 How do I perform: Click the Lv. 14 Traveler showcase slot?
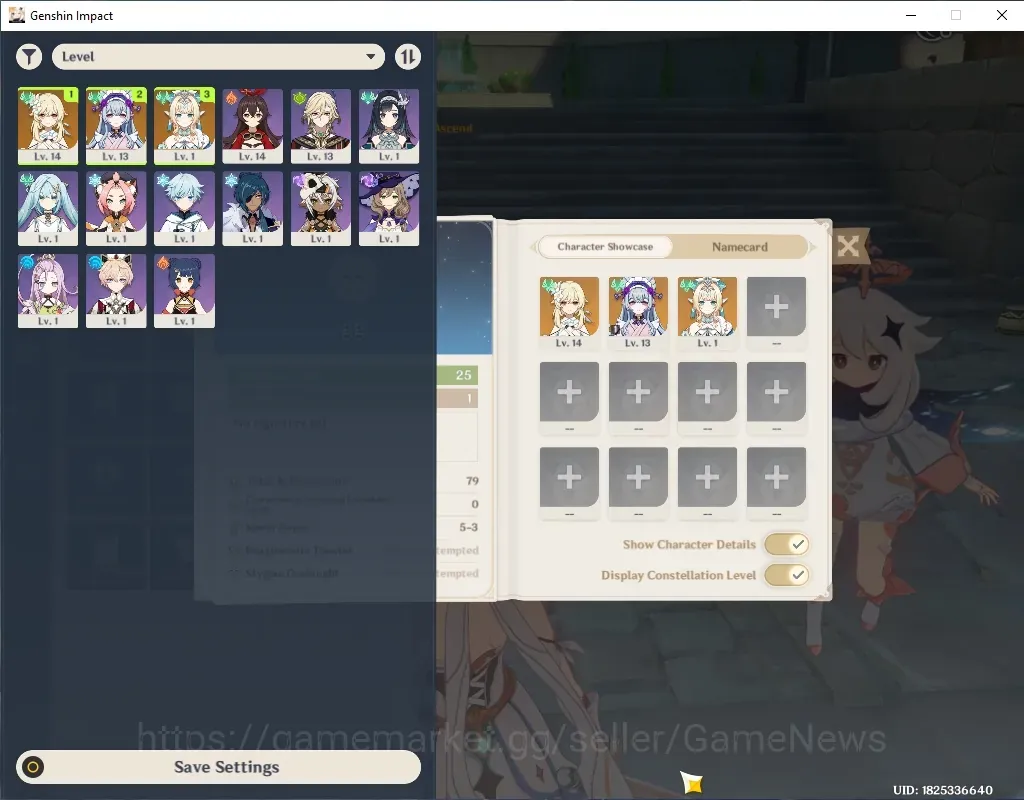pyautogui.click(x=569, y=312)
